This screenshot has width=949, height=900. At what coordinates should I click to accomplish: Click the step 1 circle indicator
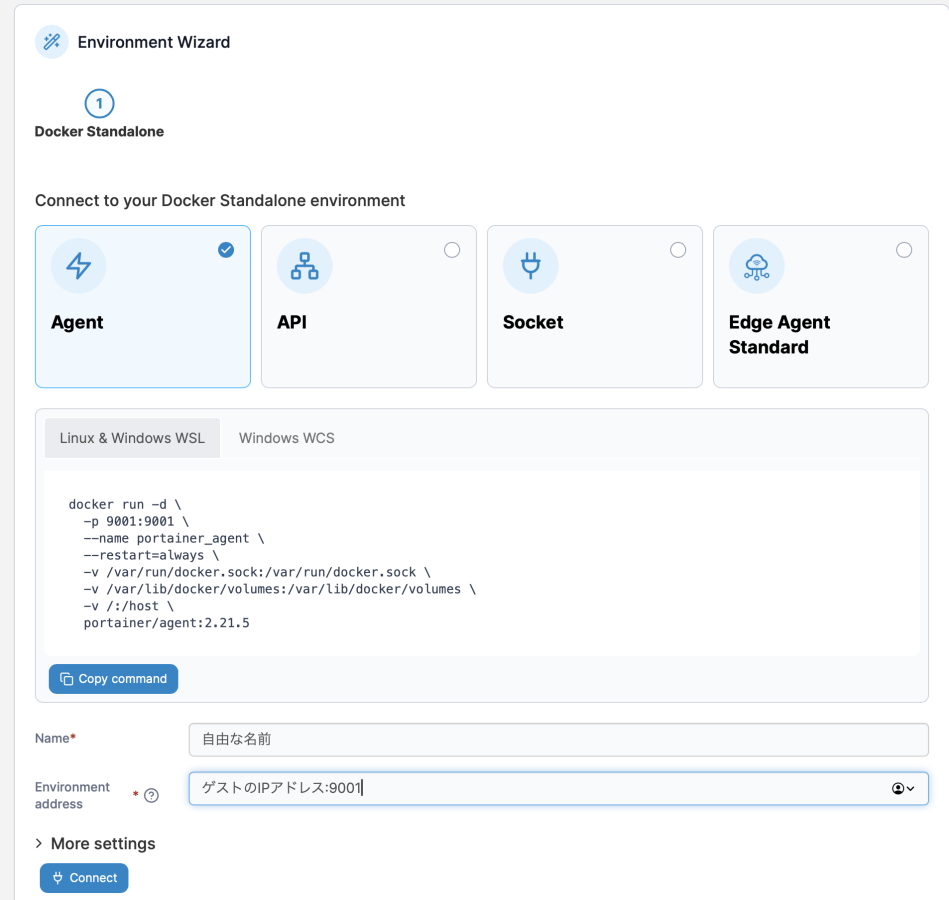coord(99,103)
